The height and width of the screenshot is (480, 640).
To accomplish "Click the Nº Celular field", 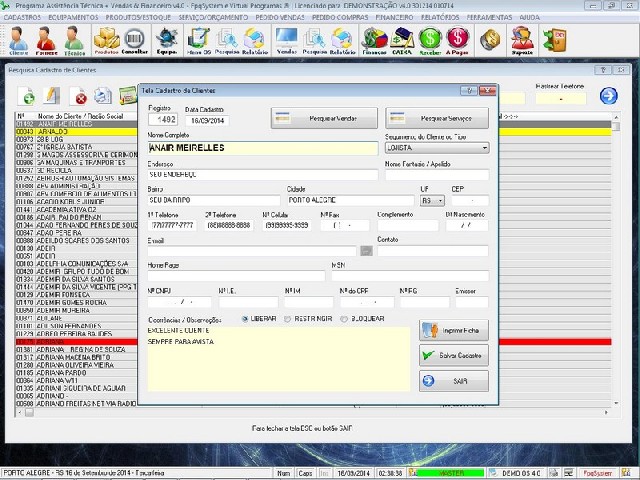I will (x=287, y=225).
